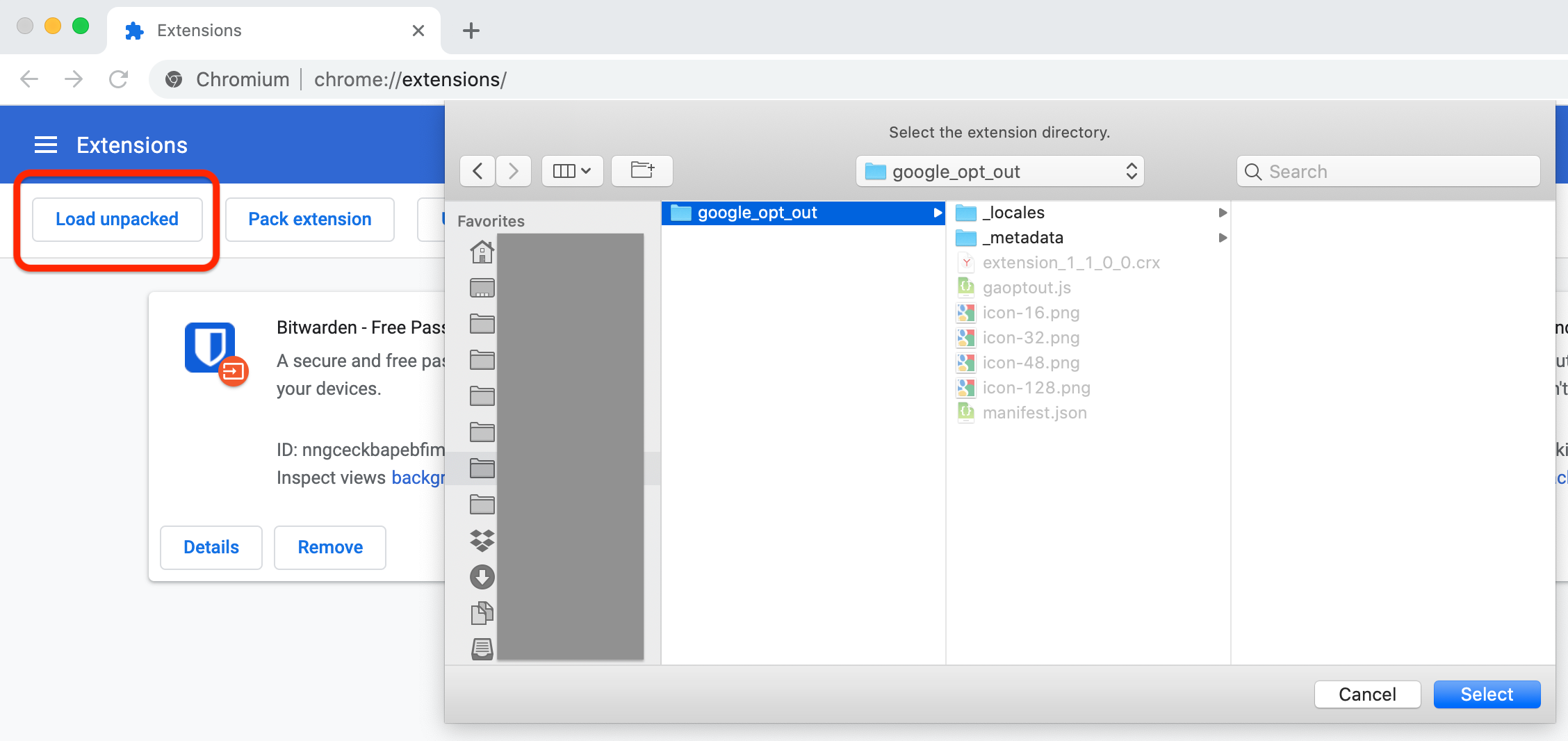
Task: Expand the _metadata folder arrow
Action: coord(1223,238)
